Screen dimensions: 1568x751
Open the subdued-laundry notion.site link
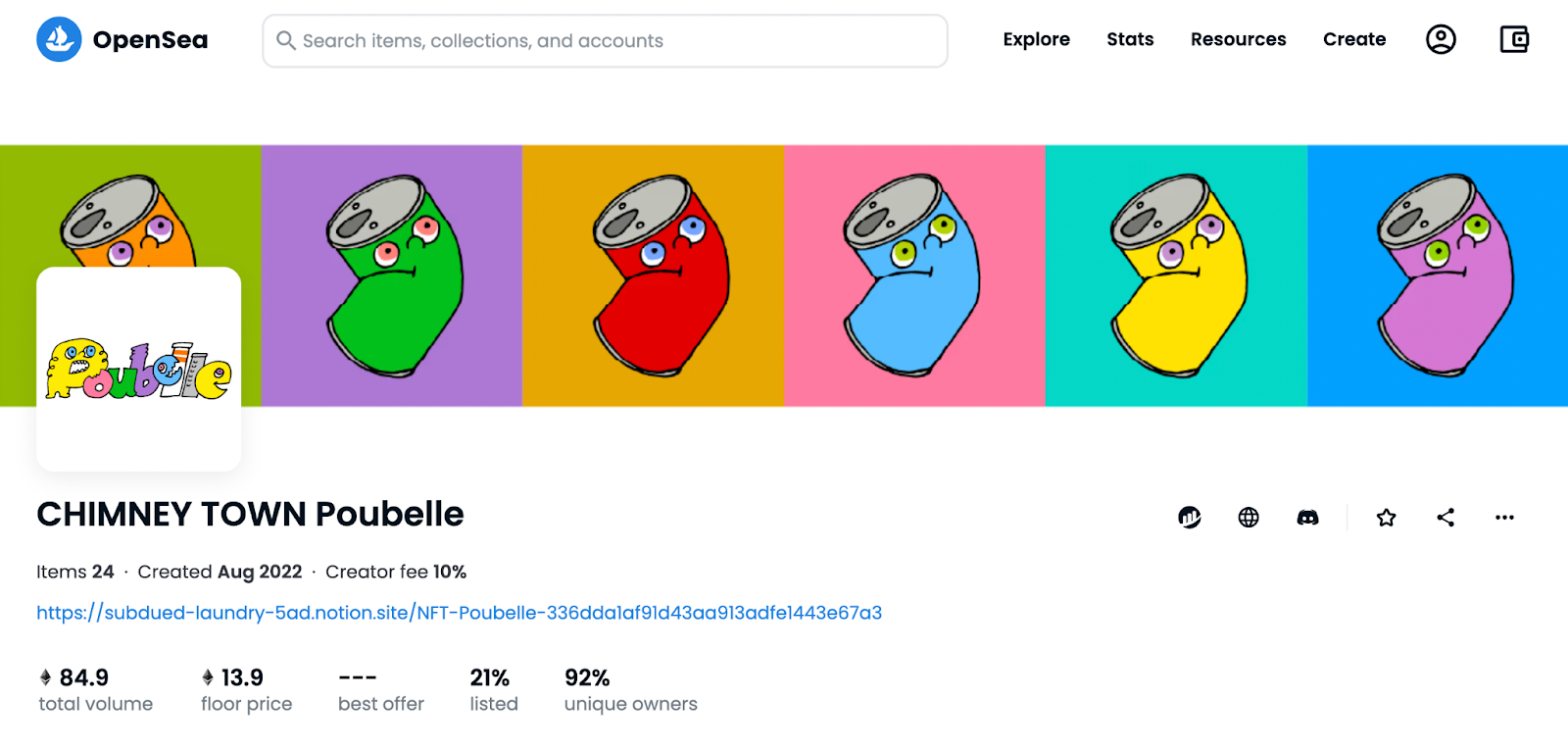pos(459,613)
